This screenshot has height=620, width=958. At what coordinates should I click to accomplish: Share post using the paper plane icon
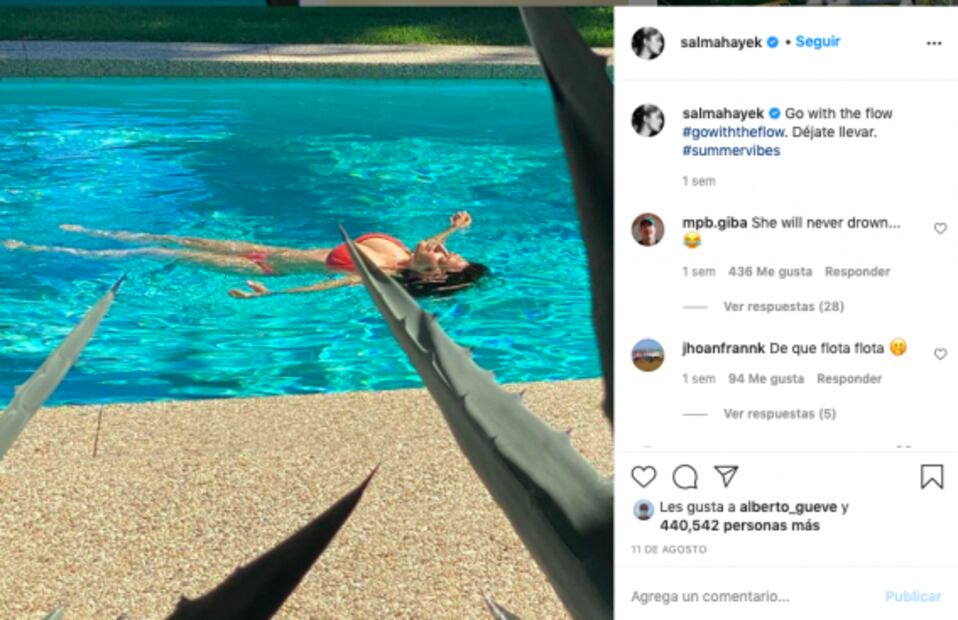click(x=726, y=476)
